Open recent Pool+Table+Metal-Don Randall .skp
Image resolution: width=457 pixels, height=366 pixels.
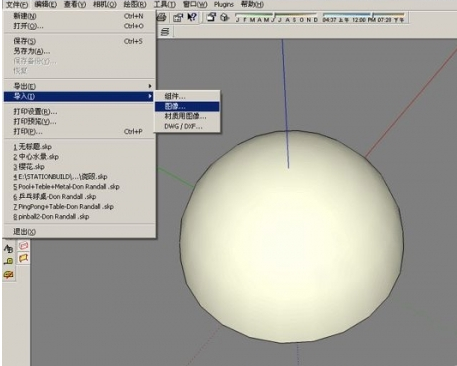[x=79, y=187]
